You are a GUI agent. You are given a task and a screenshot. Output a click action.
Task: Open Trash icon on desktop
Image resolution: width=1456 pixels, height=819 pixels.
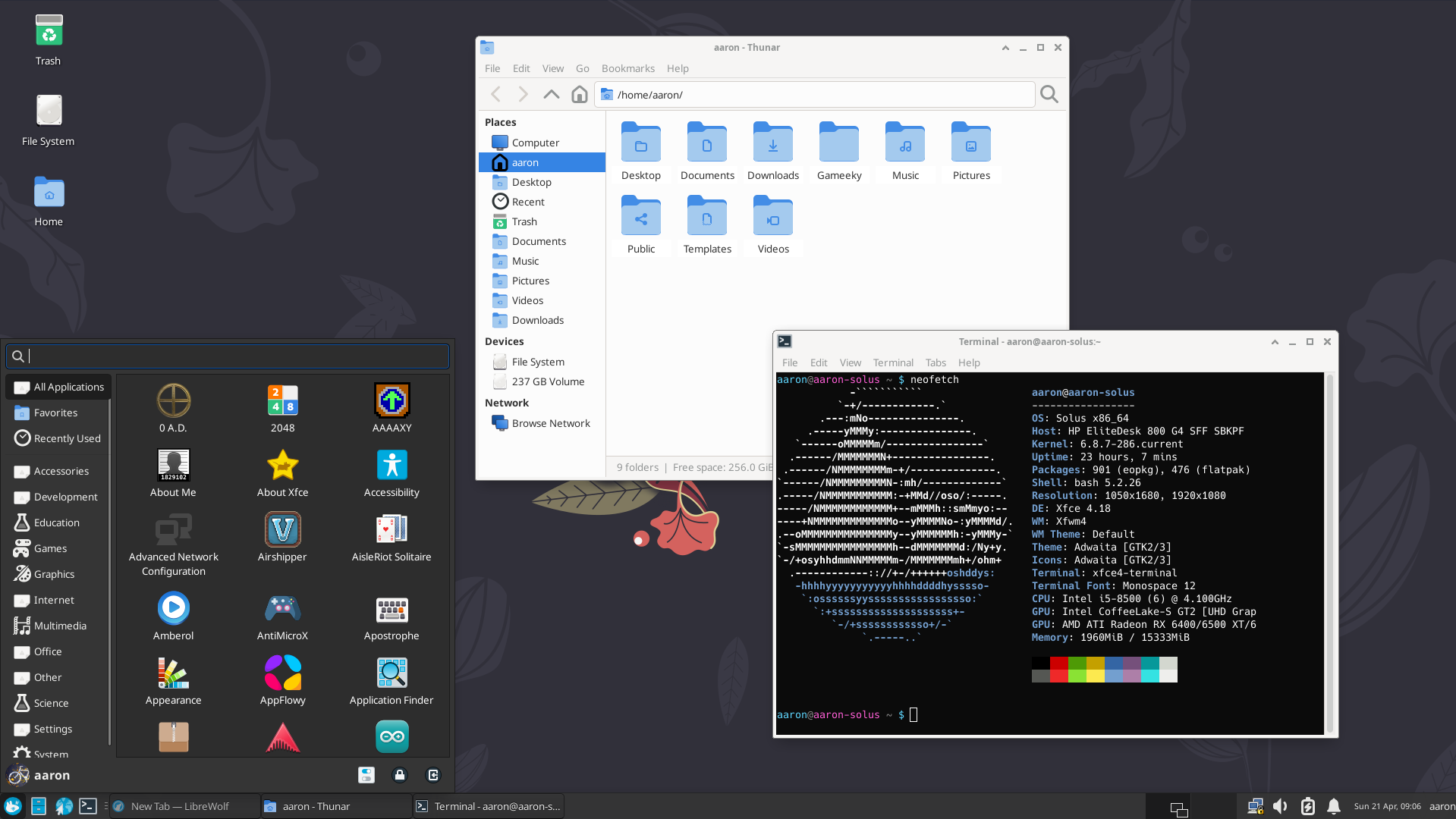pos(48,40)
